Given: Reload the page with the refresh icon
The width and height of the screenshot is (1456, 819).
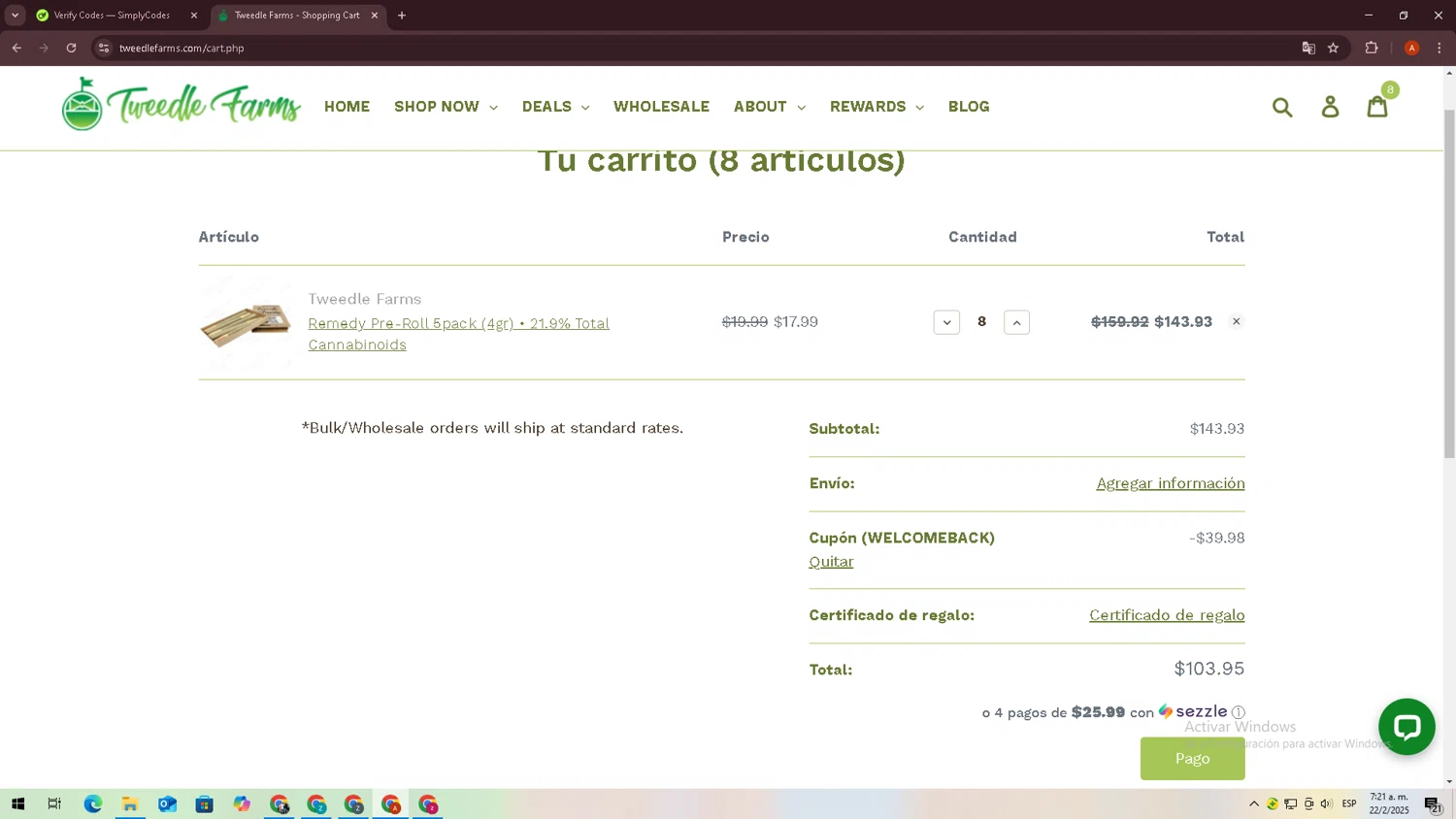Looking at the screenshot, I should click(x=71, y=48).
